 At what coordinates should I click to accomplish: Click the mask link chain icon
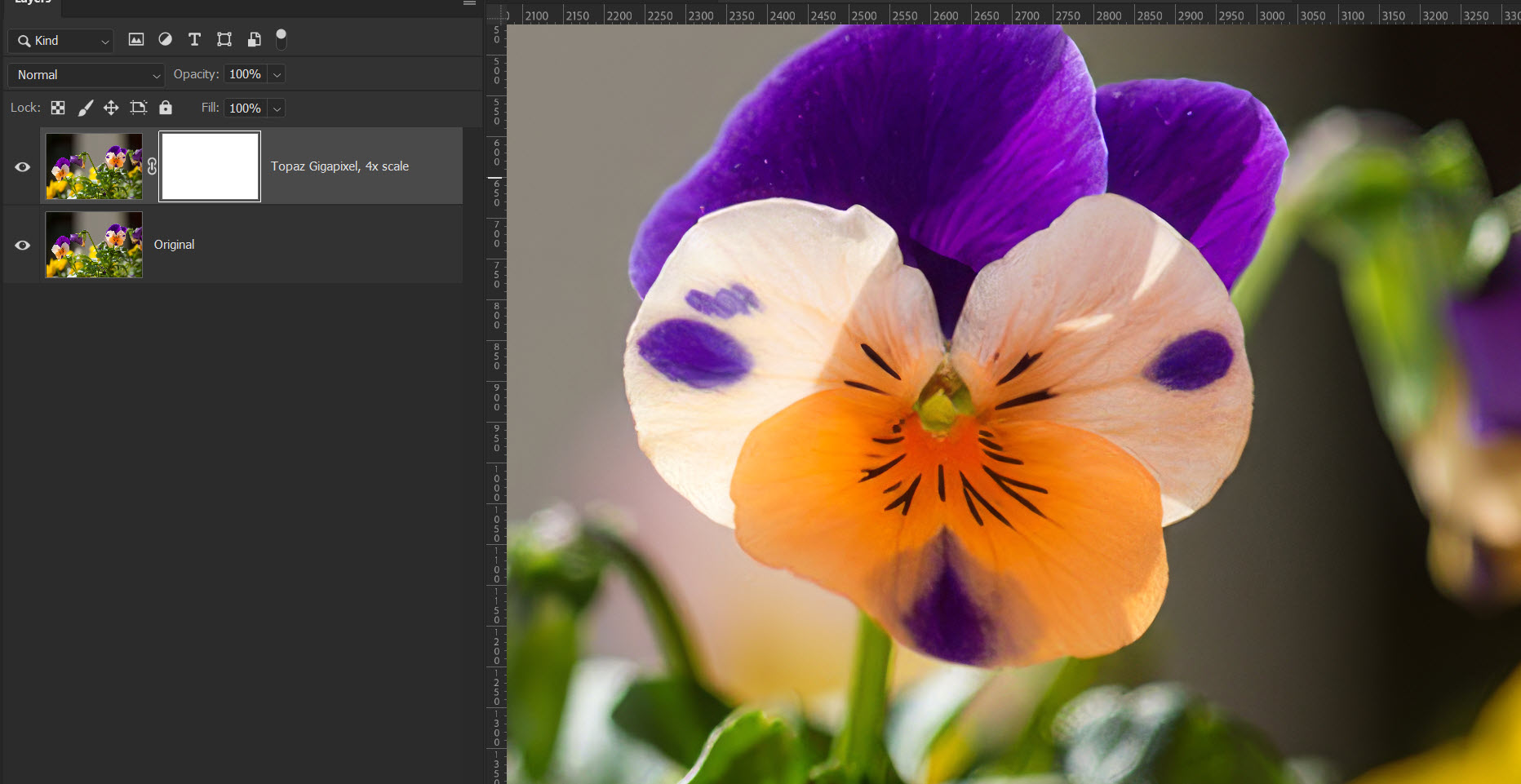click(x=152, y=166)
